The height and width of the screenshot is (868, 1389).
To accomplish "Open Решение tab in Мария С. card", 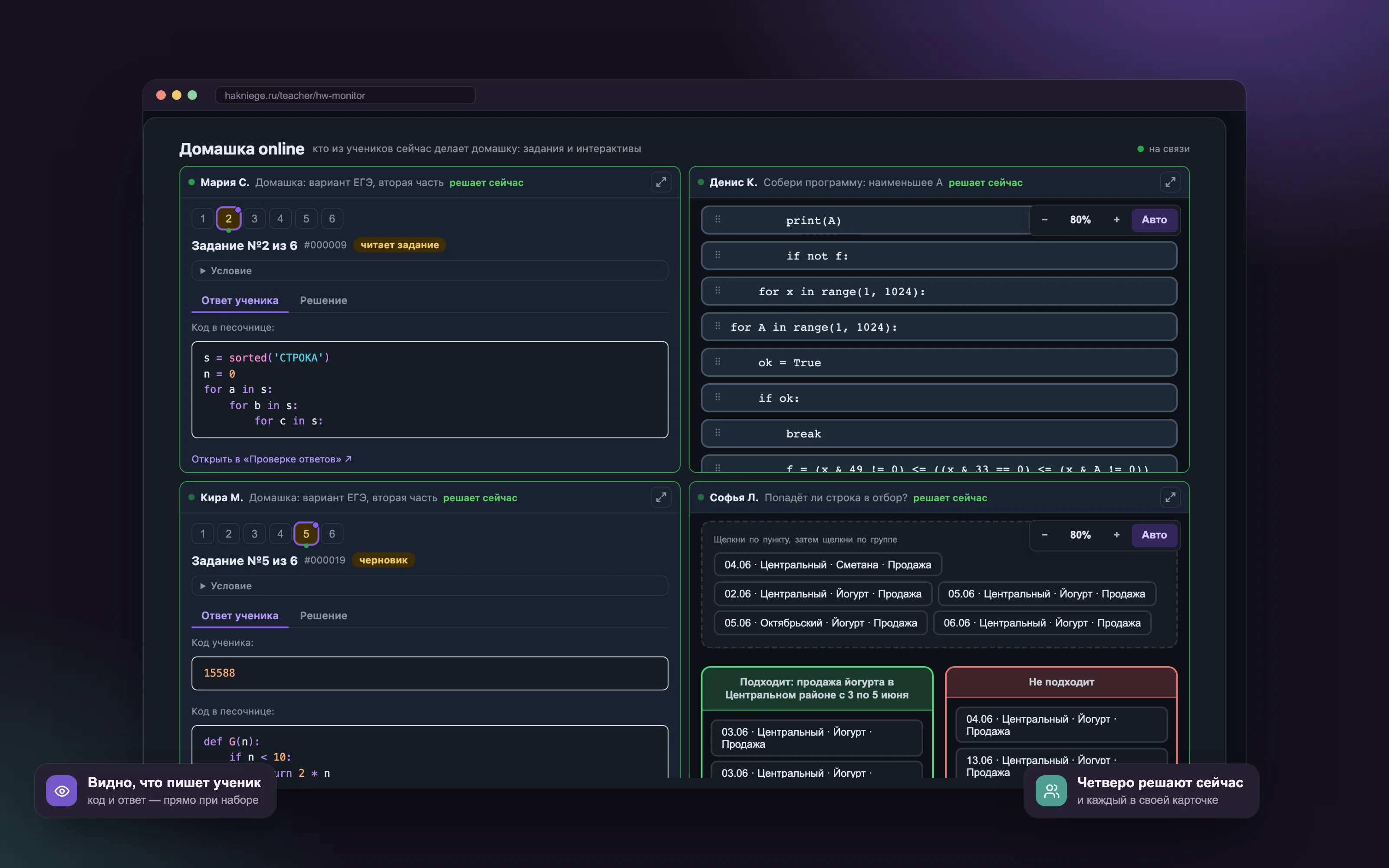I will coord(323,300).
